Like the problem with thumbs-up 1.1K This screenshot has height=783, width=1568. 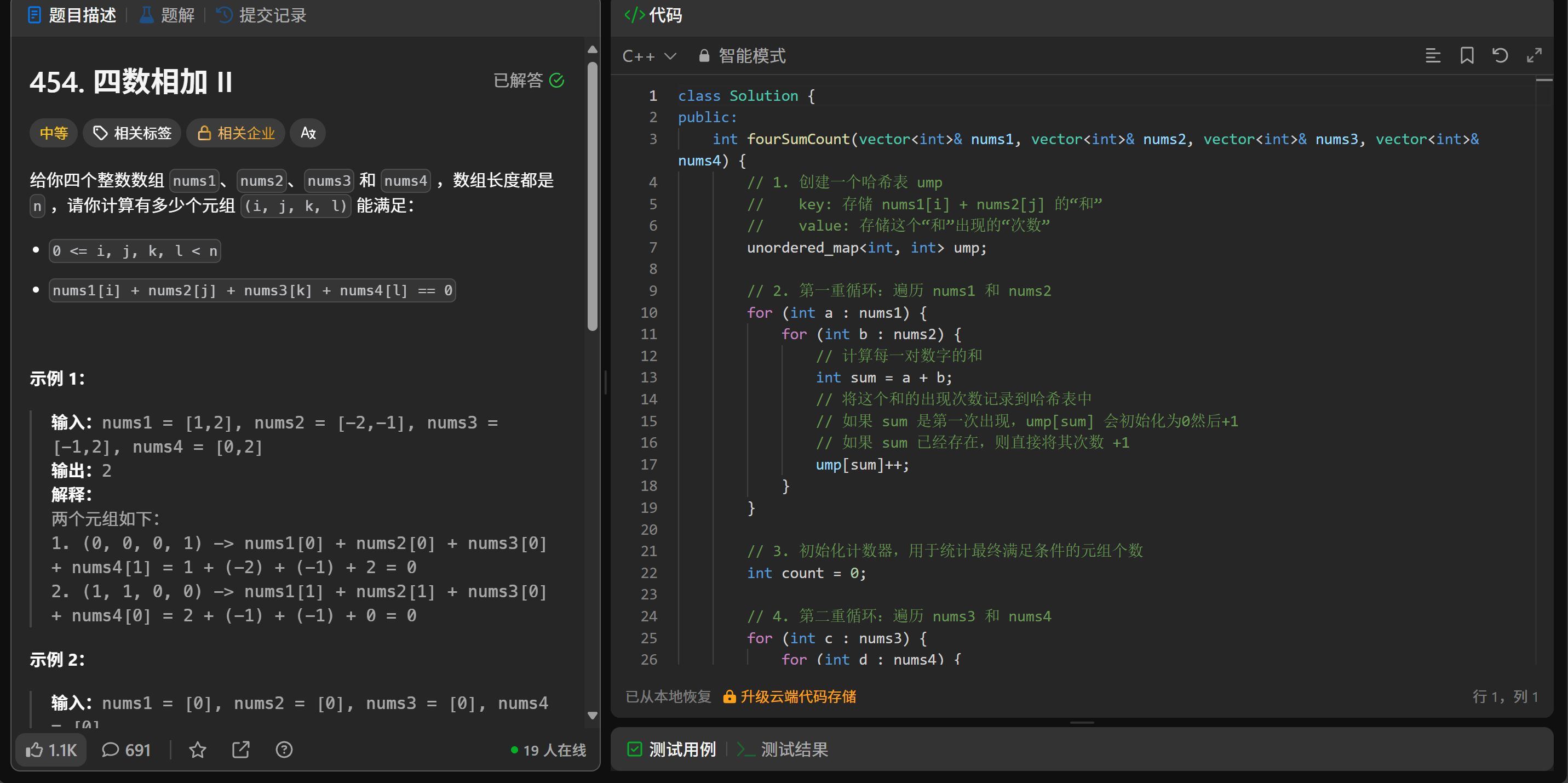point(51,750)
